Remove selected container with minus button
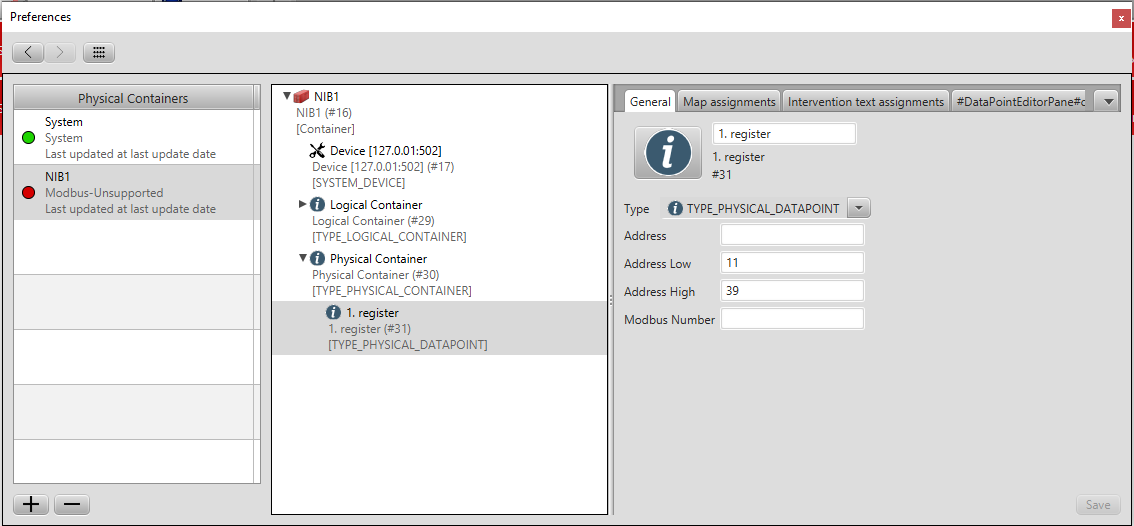This screenshot has width=1134, height=526. [x=71, y=505]
